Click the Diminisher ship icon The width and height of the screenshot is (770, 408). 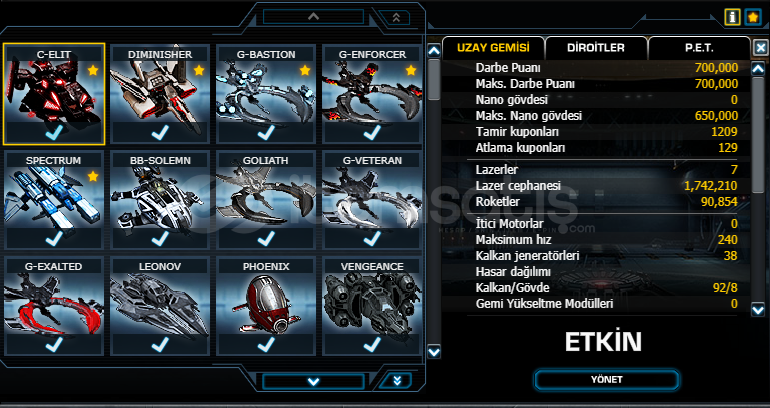160,94
